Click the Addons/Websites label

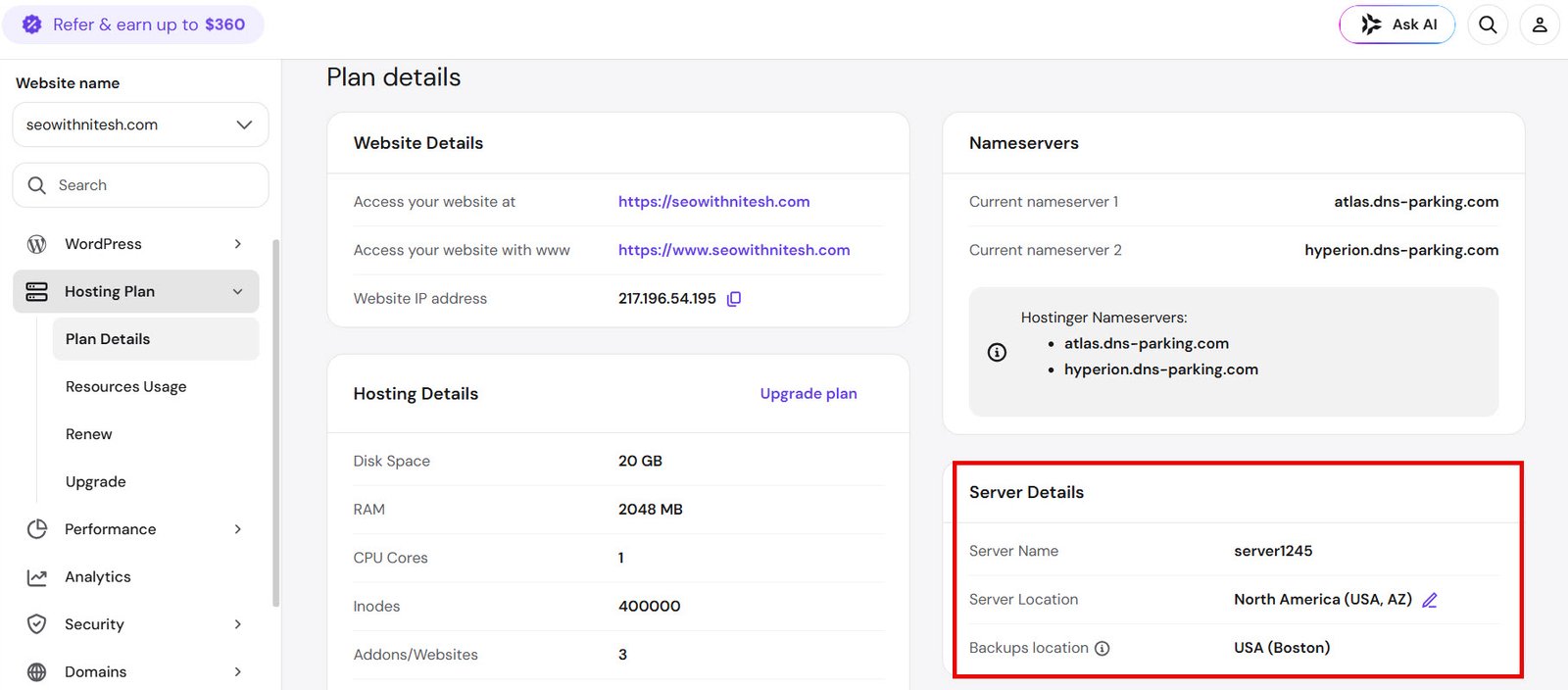(x=416, y=655)
